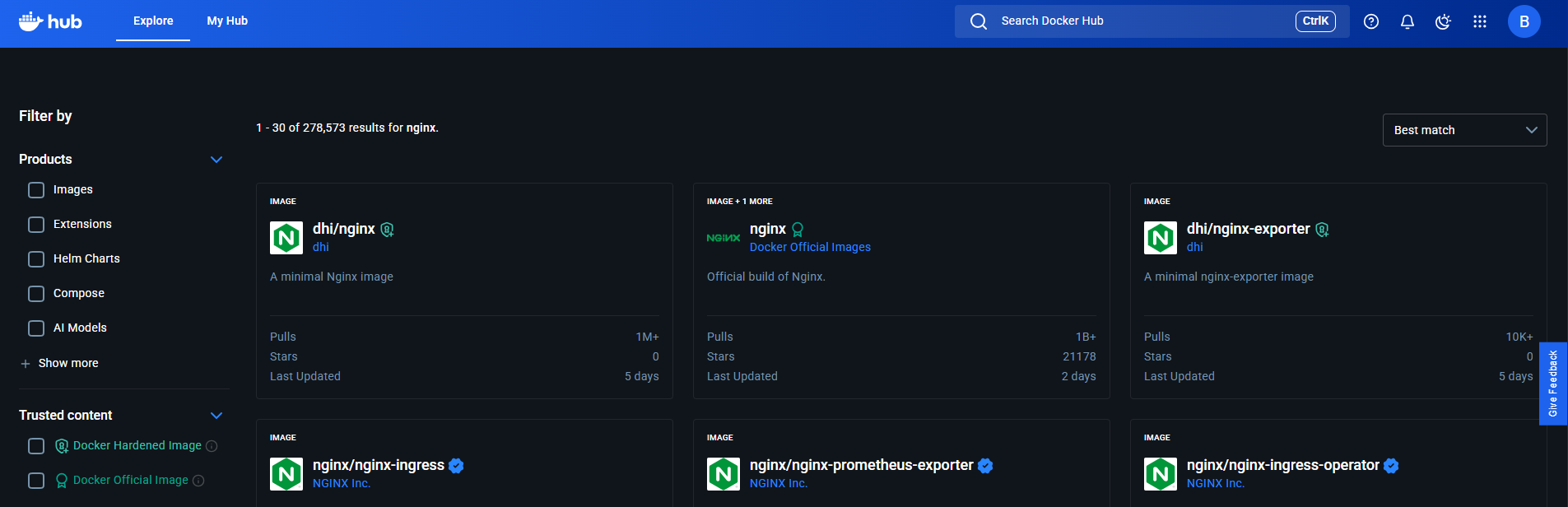Collapse the Products filter section
This screenshot has width=1568, height=507.
click(216, 160)
